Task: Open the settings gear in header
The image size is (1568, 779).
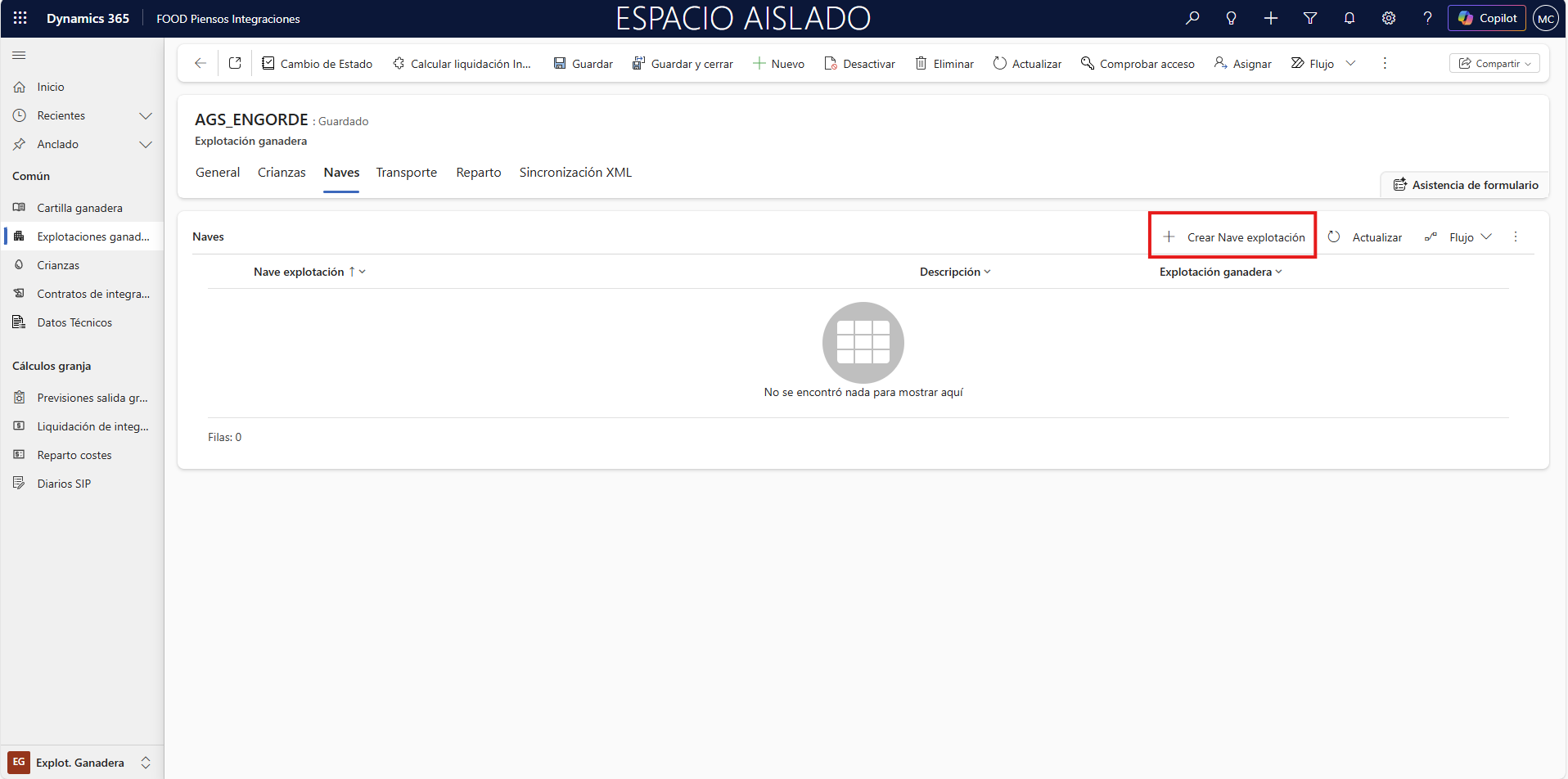Action: (1389, 18)
